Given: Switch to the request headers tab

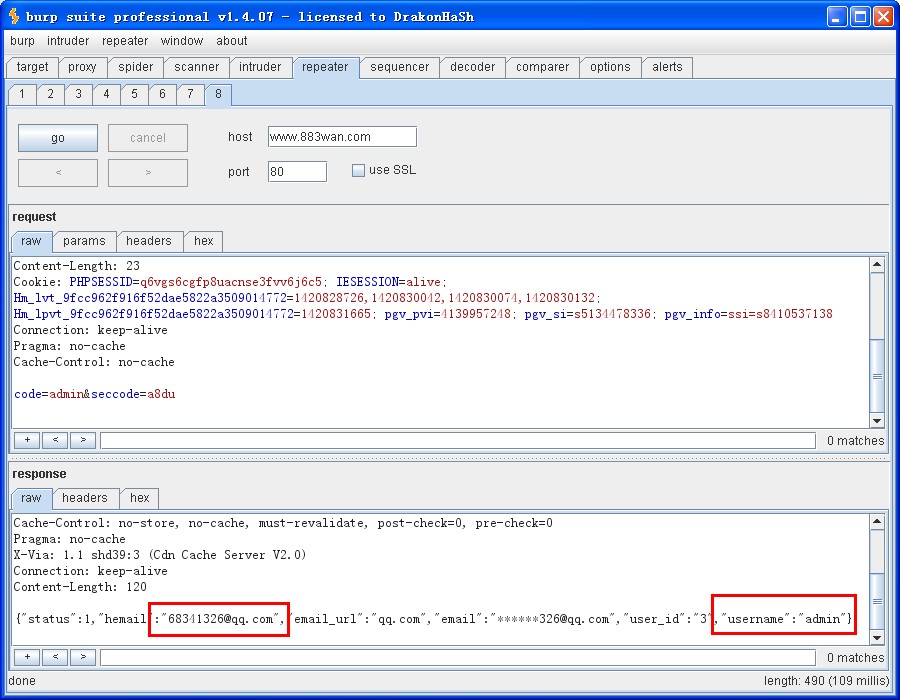Looking at the screenshot, I should click(149, 242).
